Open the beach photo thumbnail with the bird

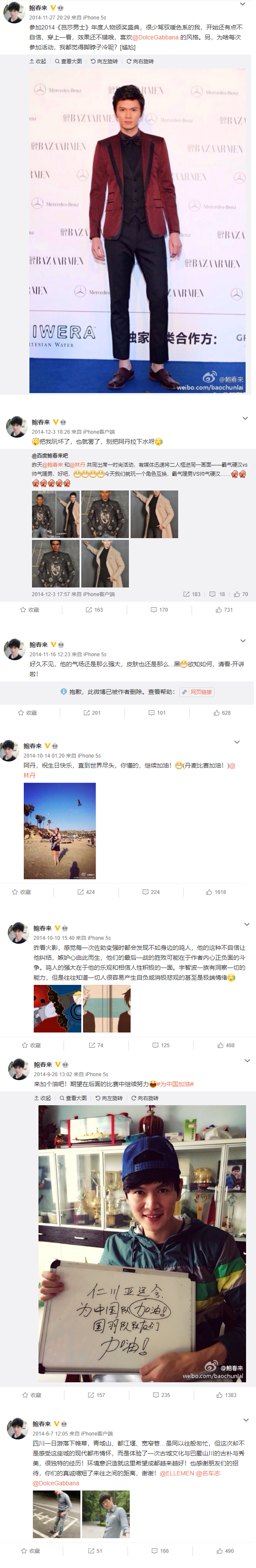[x=60, y=831]
